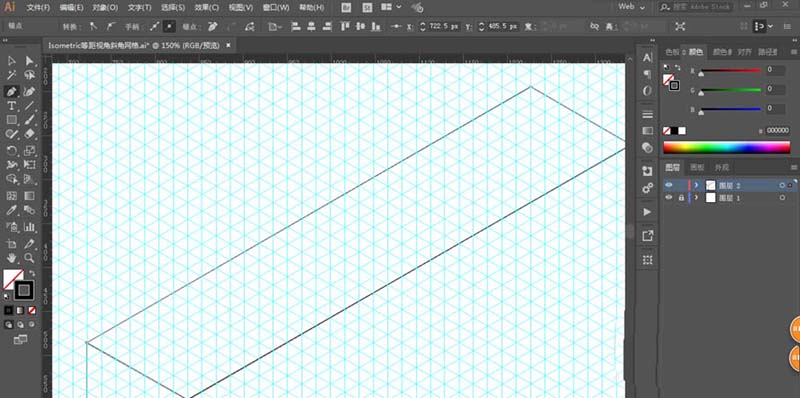
Task: Pick the Blend tool
Action: pyautogui.click(x=30, y=210)
